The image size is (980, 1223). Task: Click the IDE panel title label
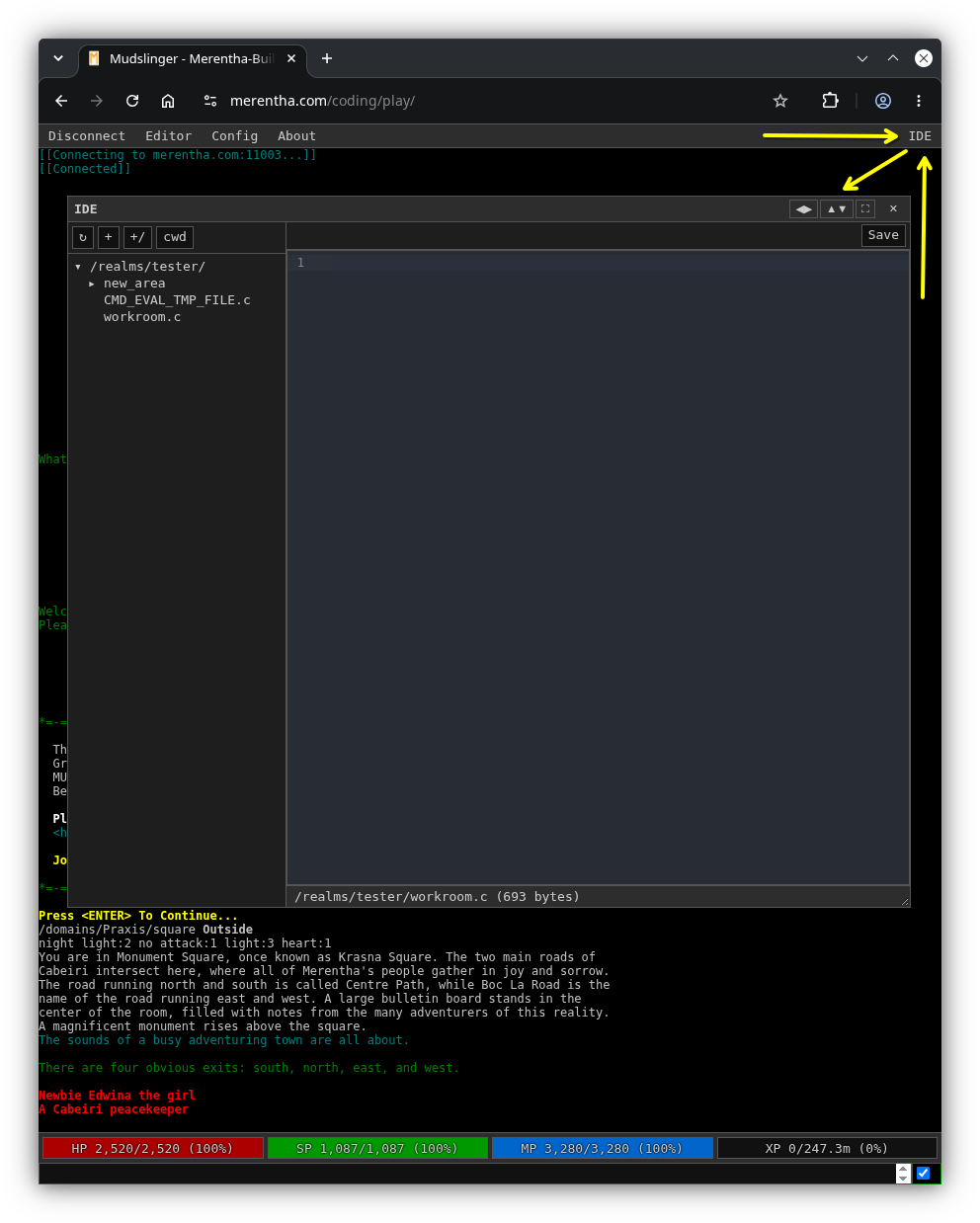point(86,209)
